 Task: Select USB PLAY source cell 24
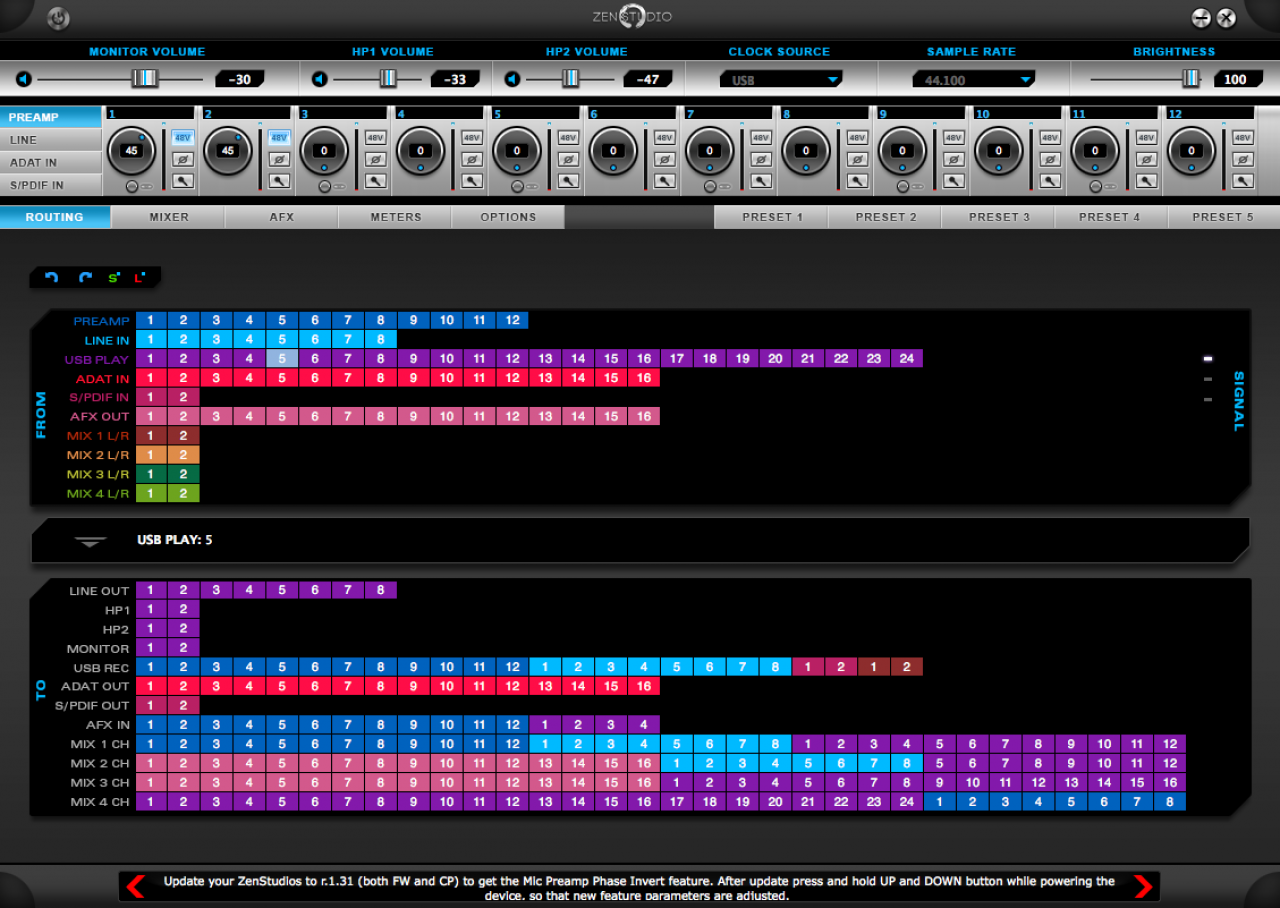point(906,359)
